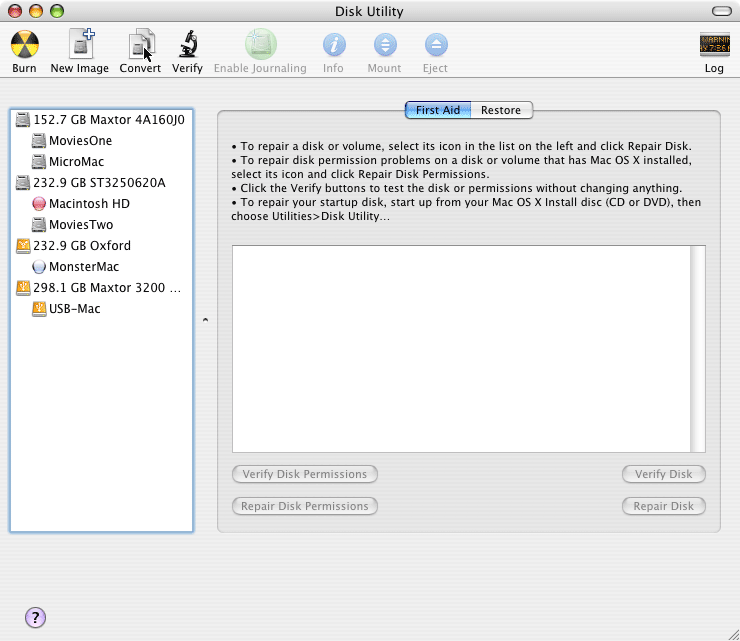Click the Verify Disk button
This screenshot has width=740, height=641.
(664, 474)
